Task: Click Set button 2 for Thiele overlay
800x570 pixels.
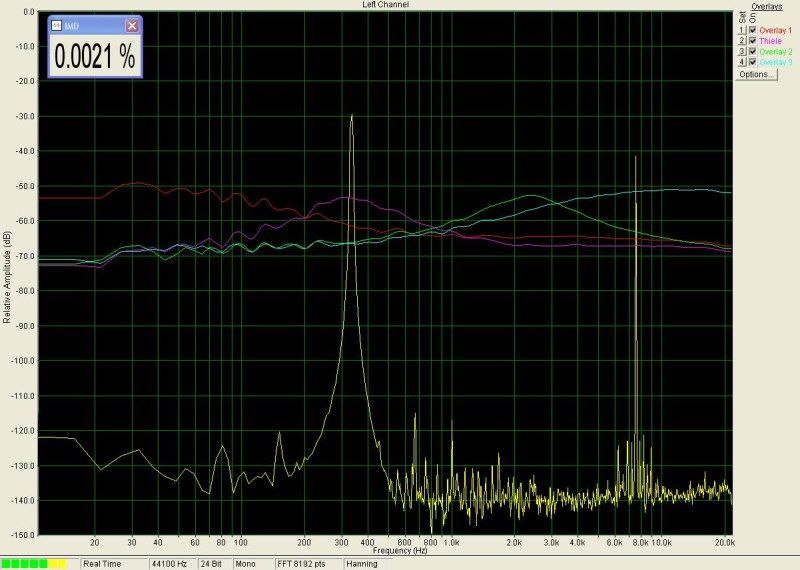Action: coord(742,41)
